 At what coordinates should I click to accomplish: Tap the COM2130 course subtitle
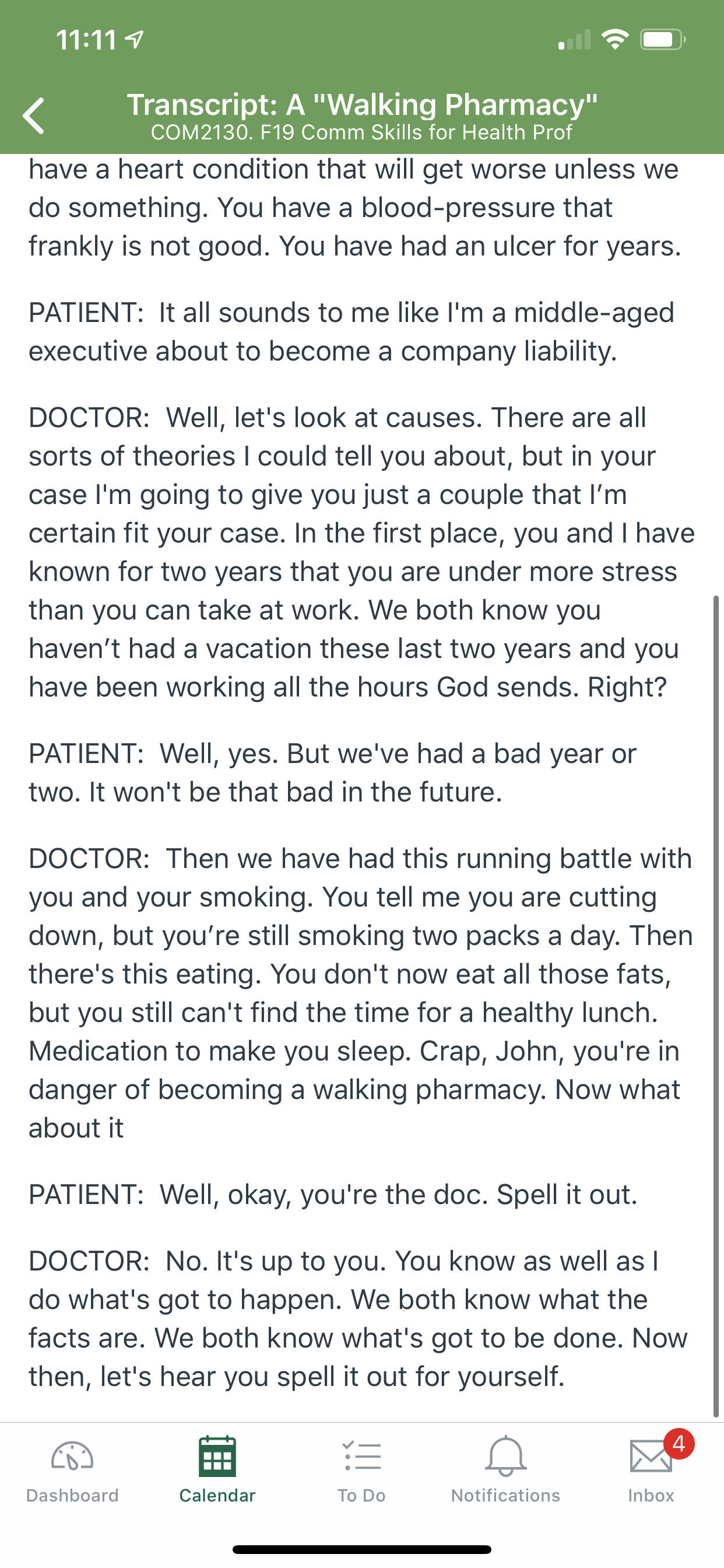click(361, 132)
